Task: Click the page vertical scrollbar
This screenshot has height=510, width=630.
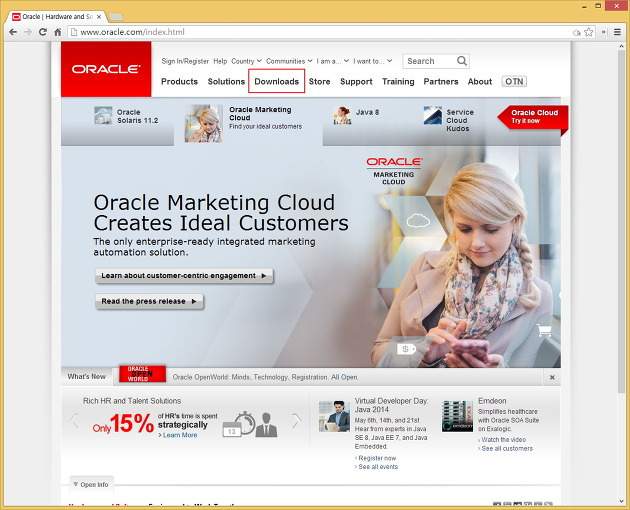Action: (622, 222)
